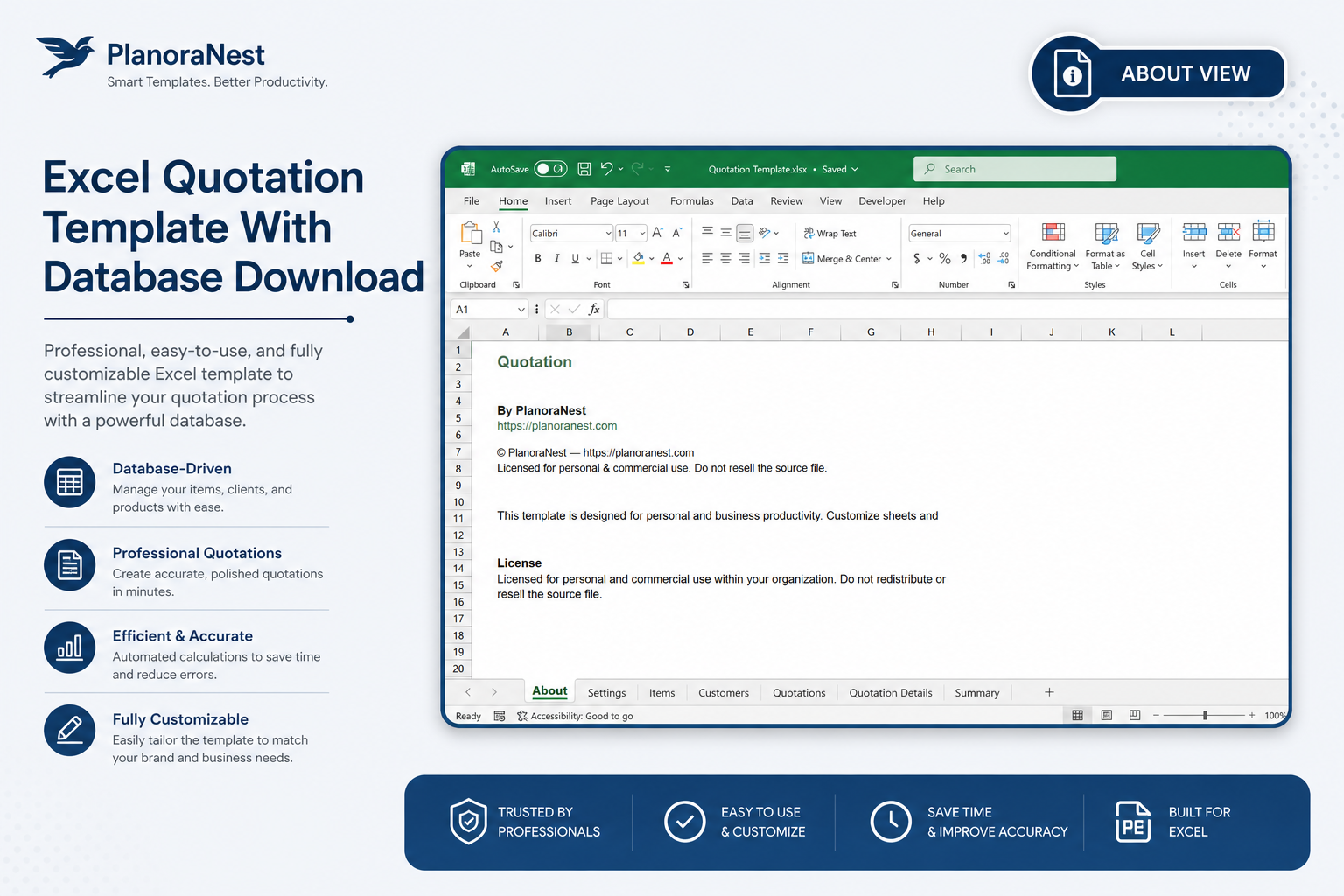Image resolution: width=1344 pixels, height=896 pixels.
Task: Click the red font color A
Action: 667,258
